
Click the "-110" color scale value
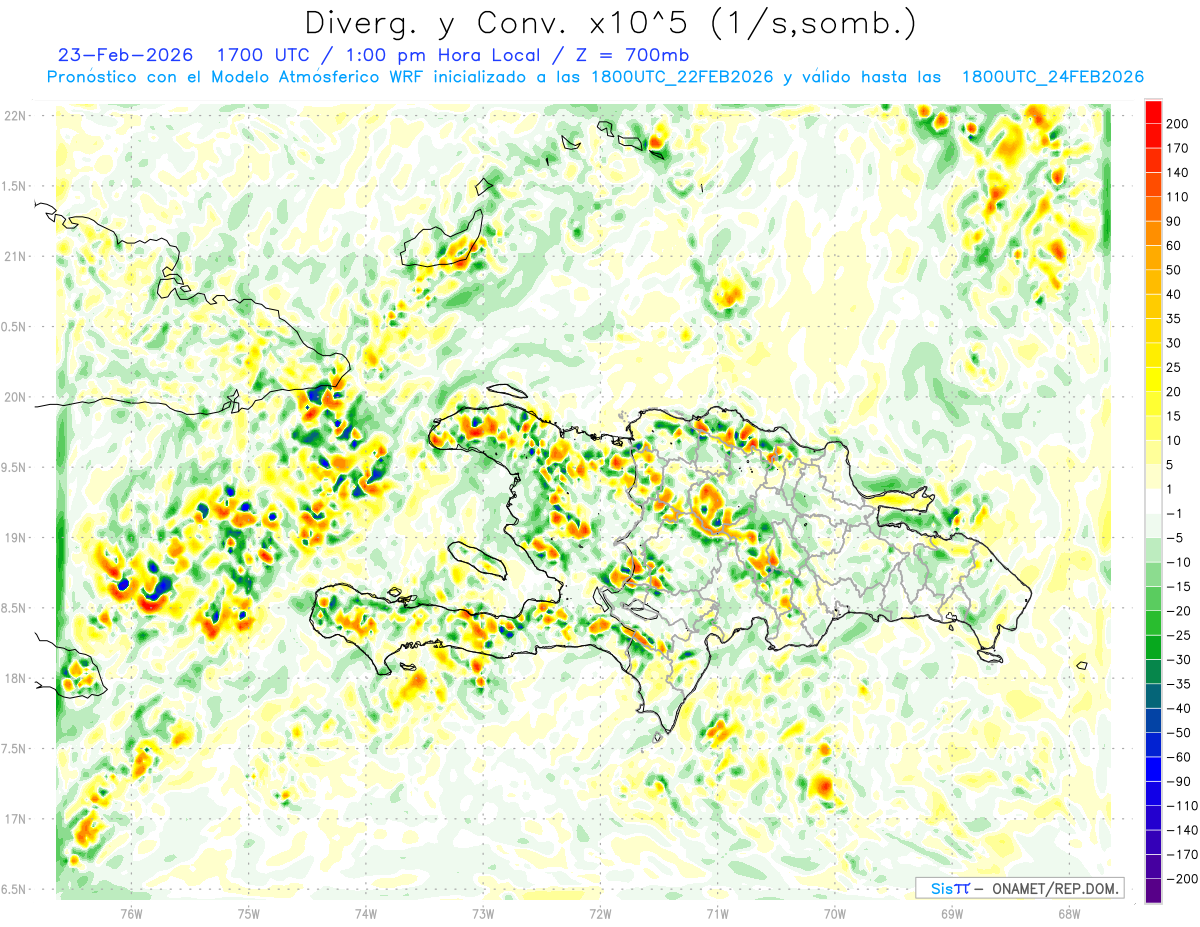coord(1183,806)
